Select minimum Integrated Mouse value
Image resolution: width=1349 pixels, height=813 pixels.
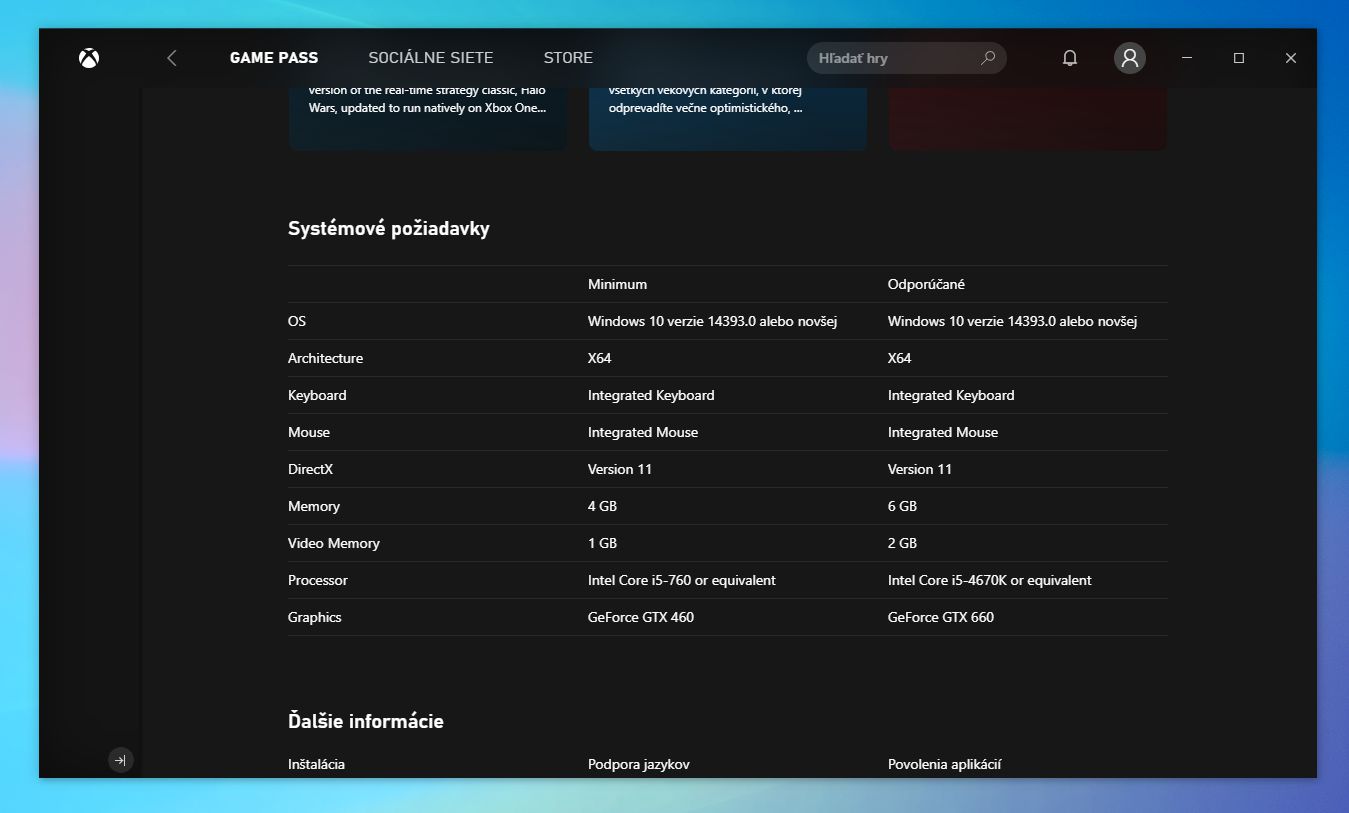click(643, 432)
